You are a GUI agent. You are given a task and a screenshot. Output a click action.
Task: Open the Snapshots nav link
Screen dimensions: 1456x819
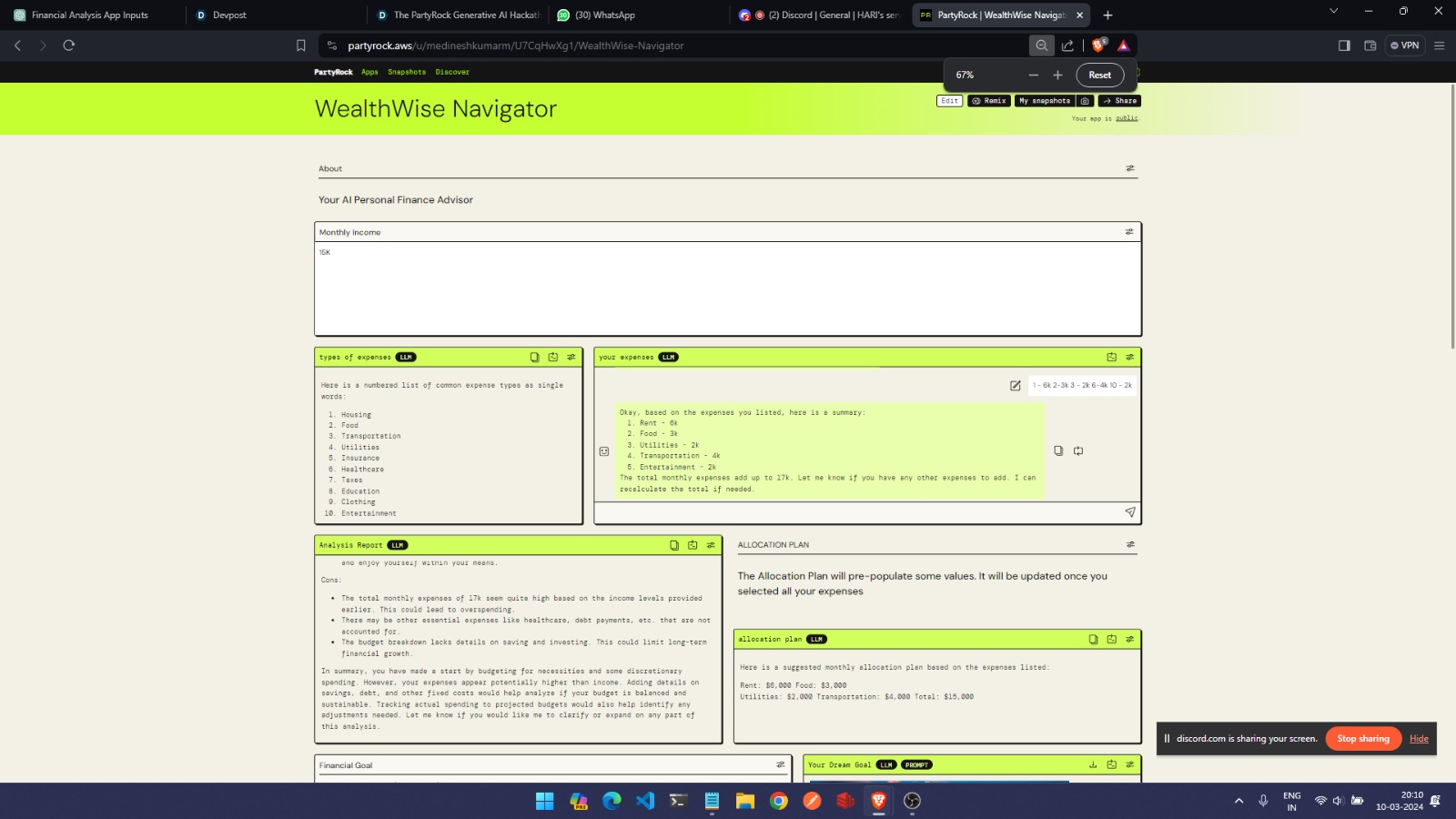(407, 72)
